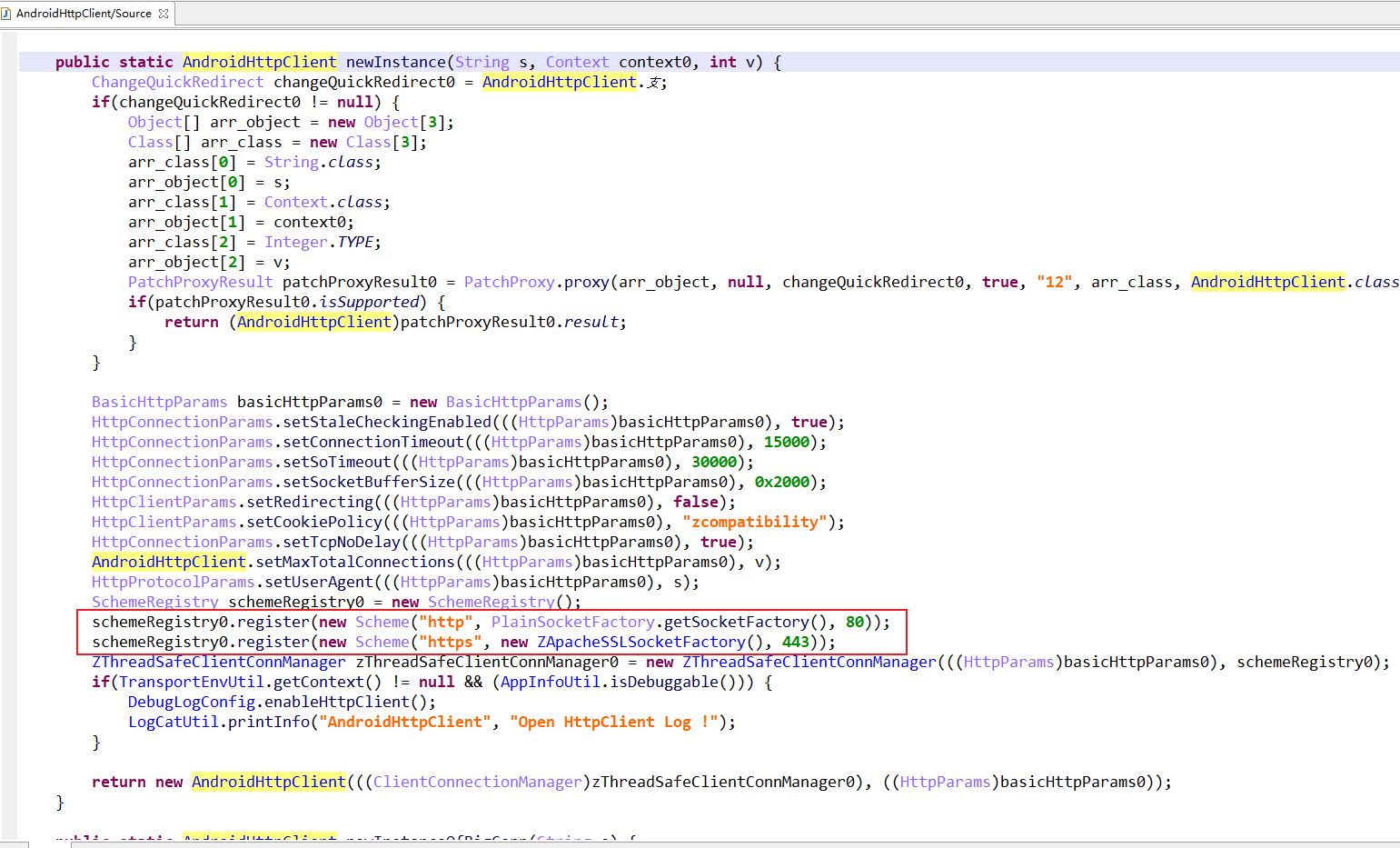Viewport: 1400px width, 848px height.
Task: Jump to ZApacheSSLSocketFactory class
Action: [x=640, y=642]
